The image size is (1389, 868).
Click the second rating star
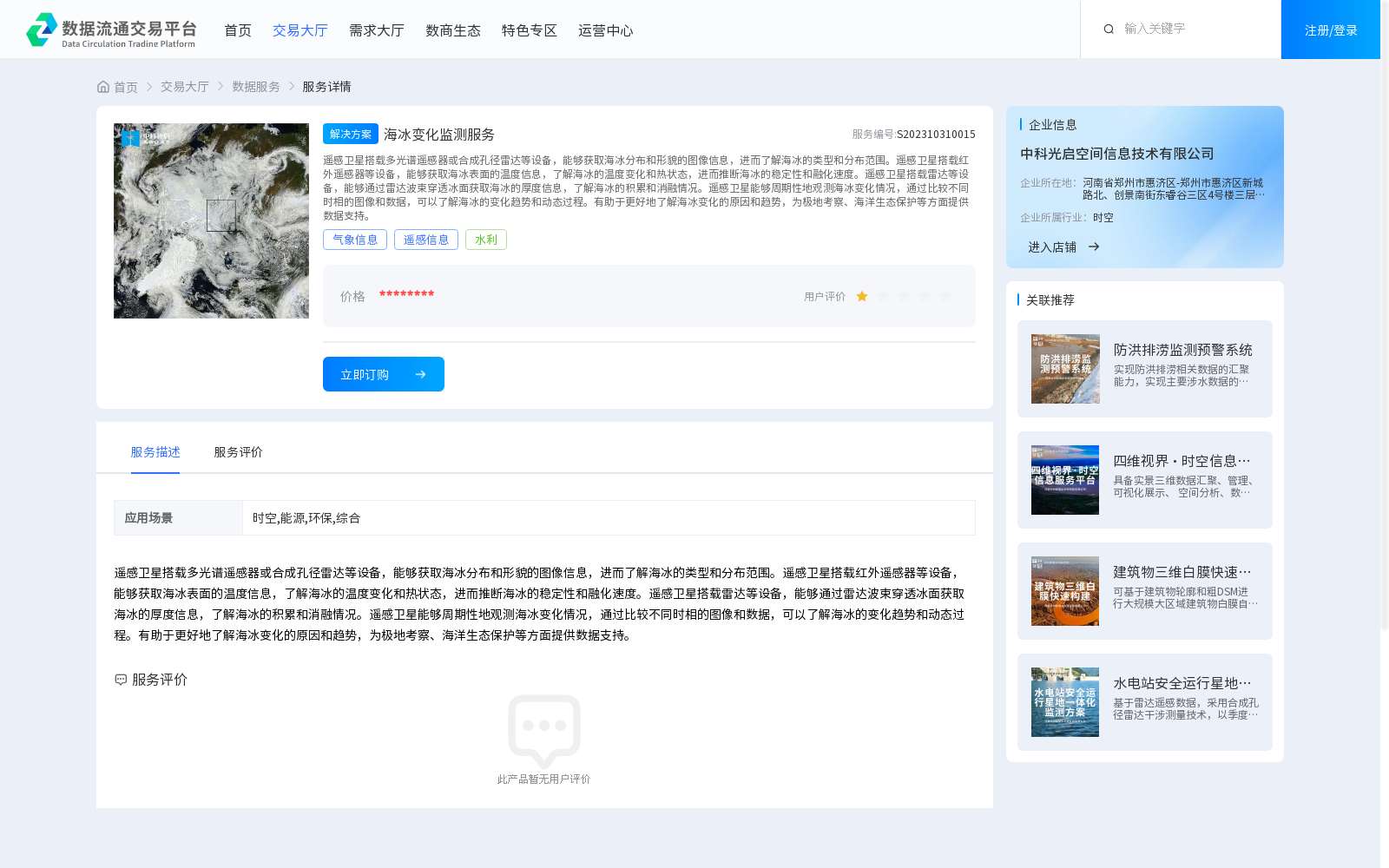(x=883, y=297)
